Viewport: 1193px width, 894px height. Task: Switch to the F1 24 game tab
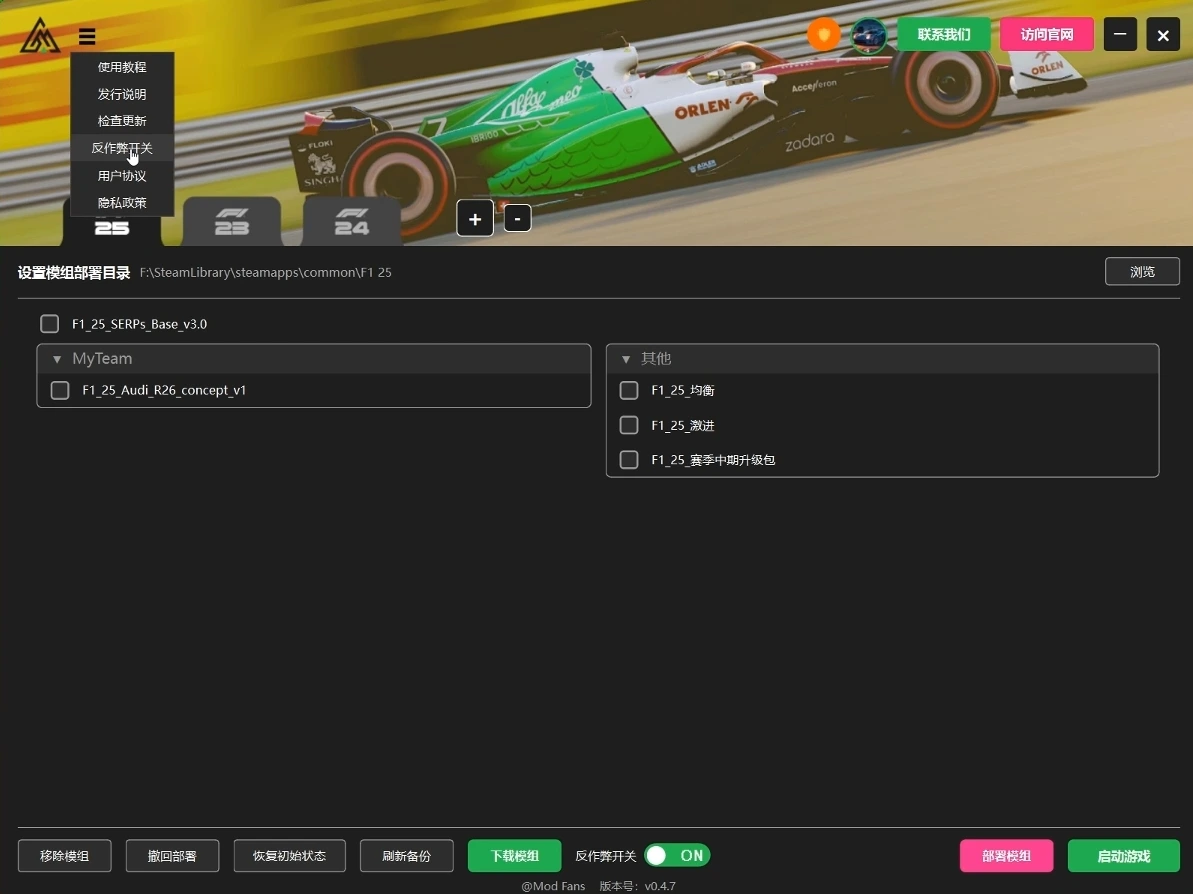click(352, 221)
